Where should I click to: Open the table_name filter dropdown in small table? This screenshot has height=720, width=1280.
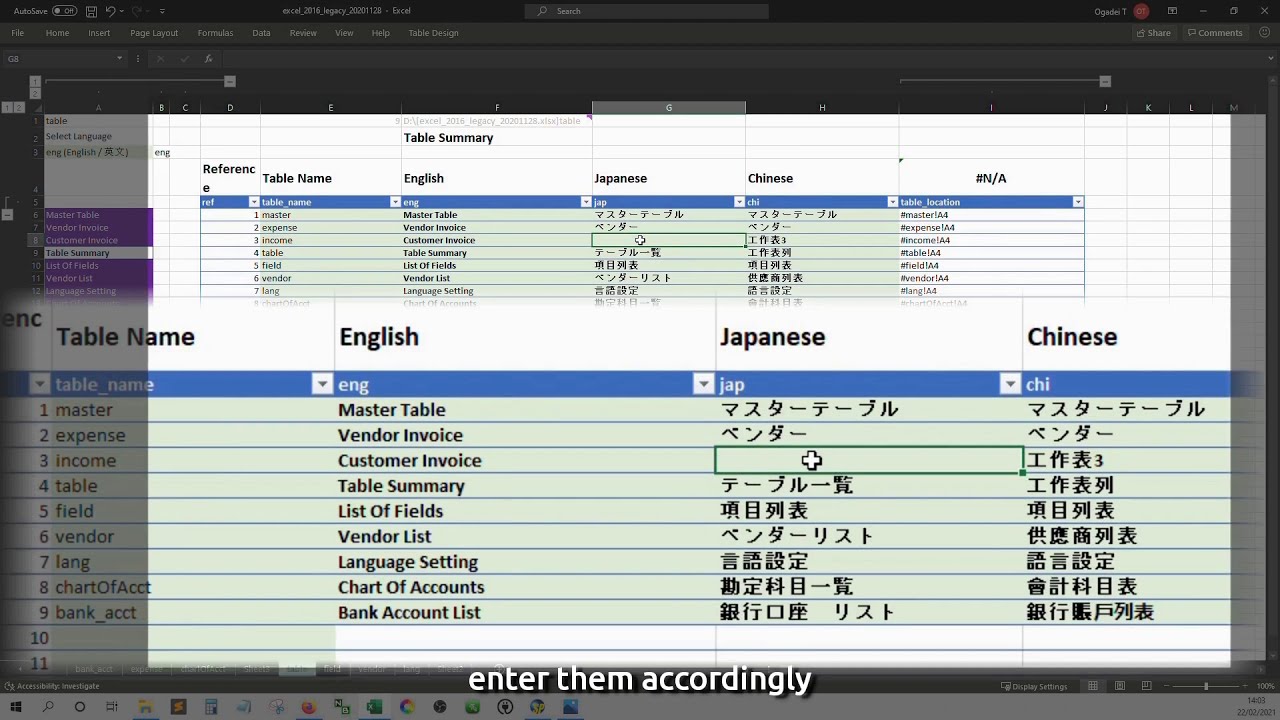coord(395,202)
